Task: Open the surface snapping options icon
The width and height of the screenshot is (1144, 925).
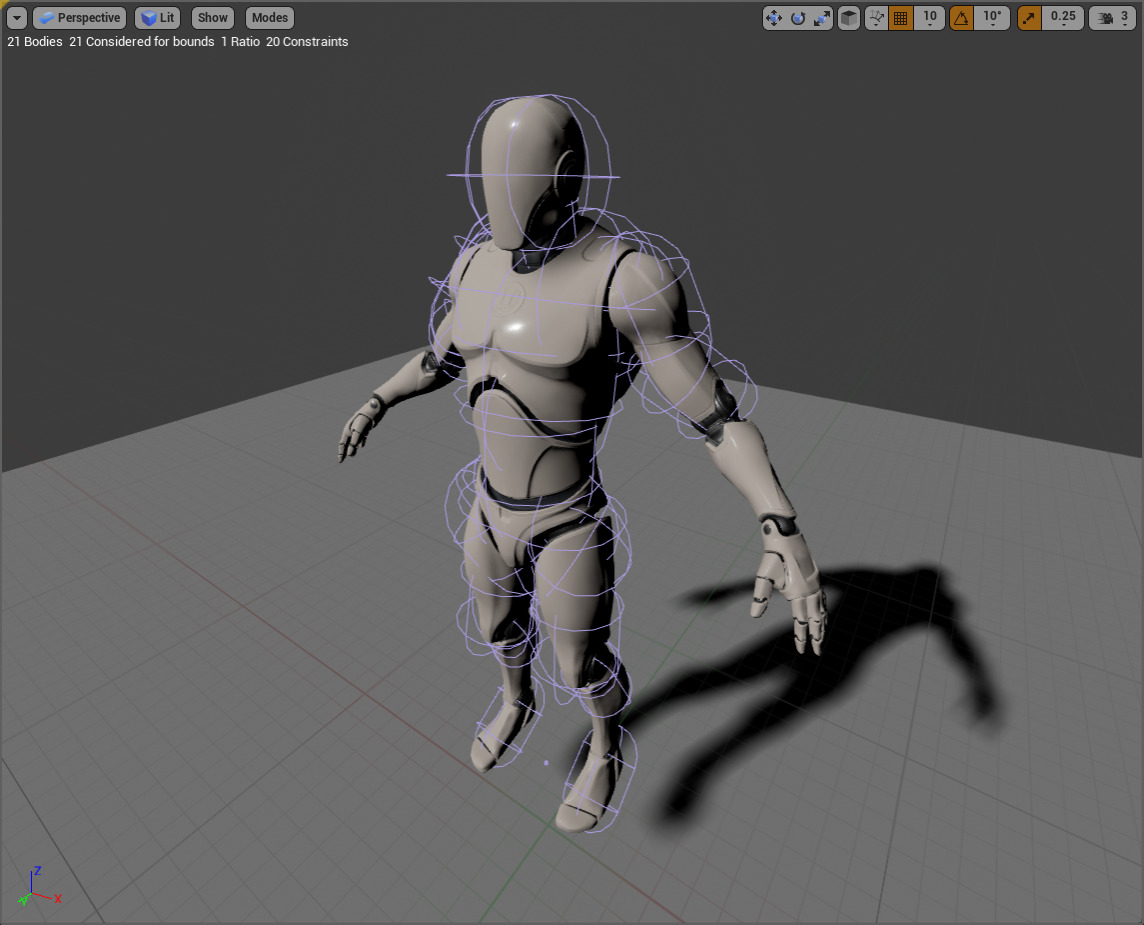Action: pos(876,18)
